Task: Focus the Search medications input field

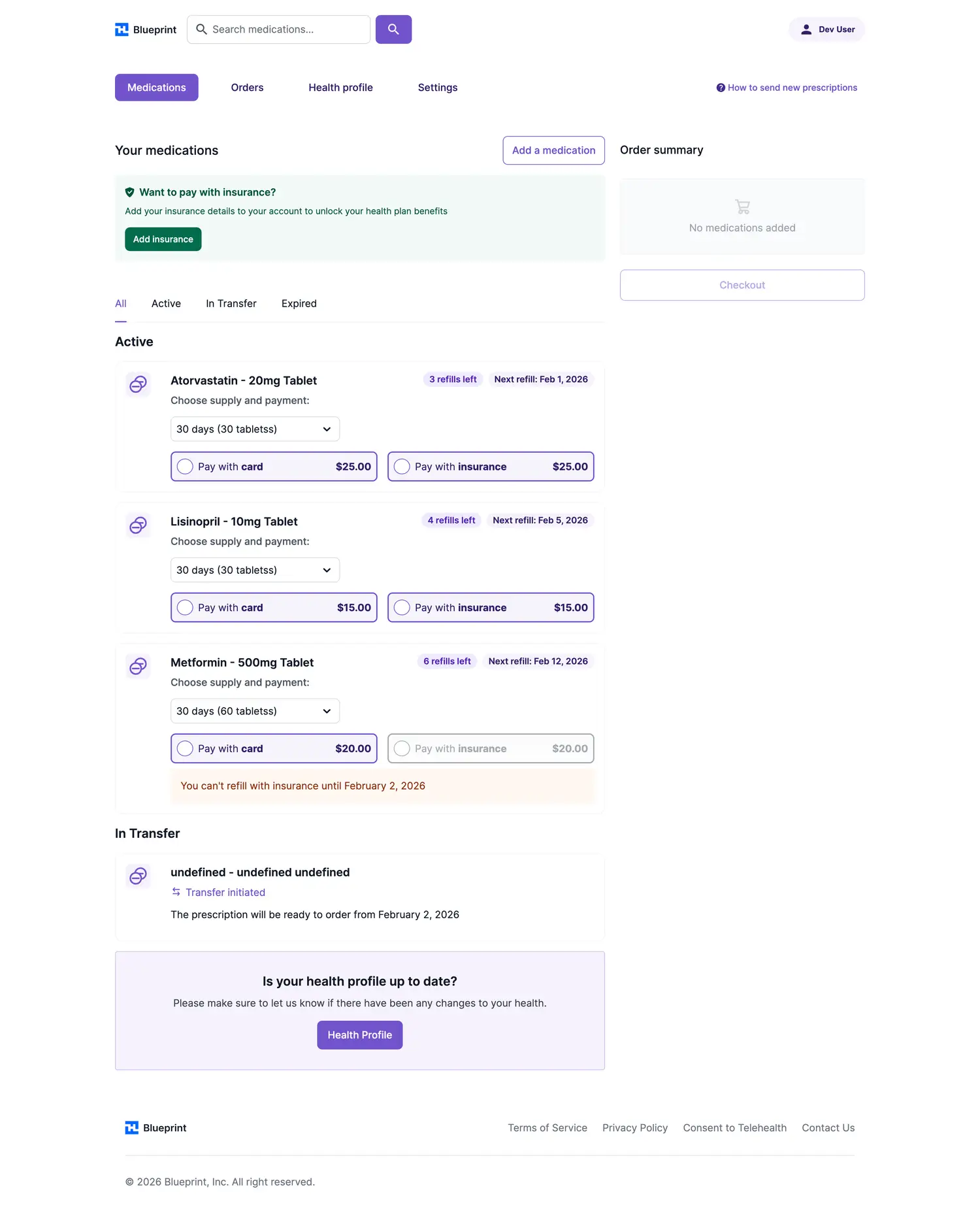Action: pos(285,29)
